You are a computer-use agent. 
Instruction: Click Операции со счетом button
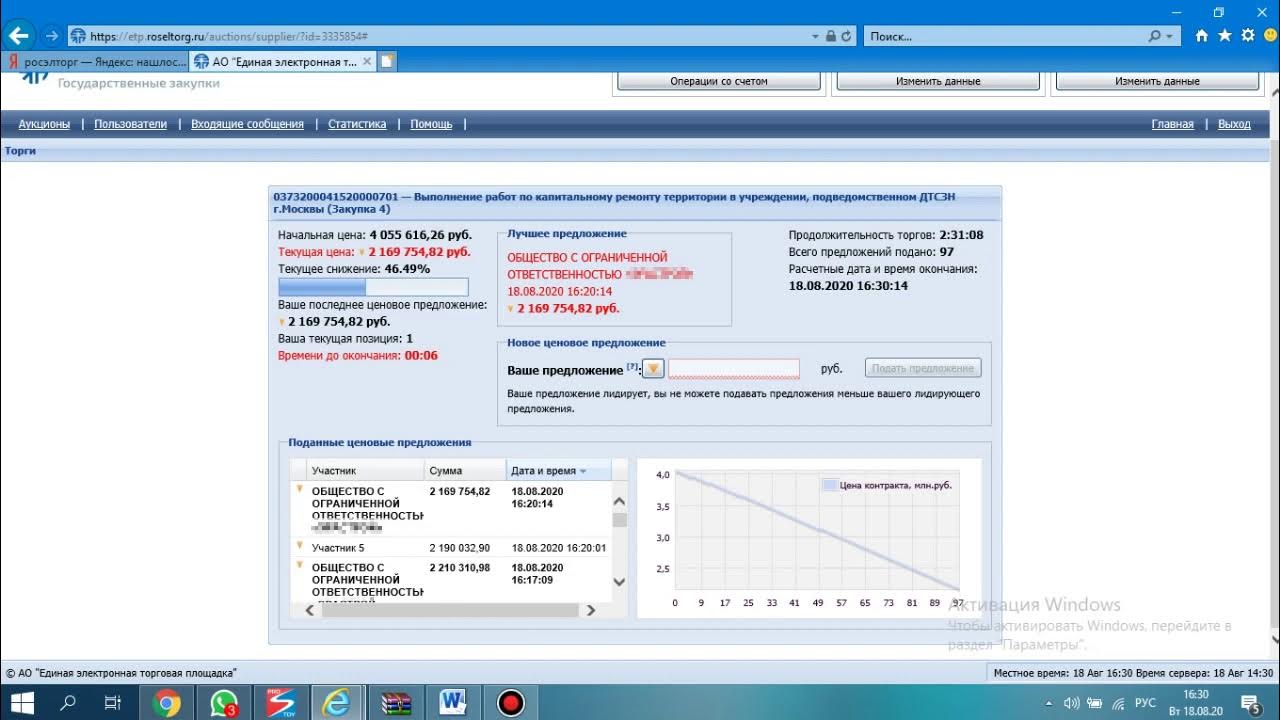(719, 81)
